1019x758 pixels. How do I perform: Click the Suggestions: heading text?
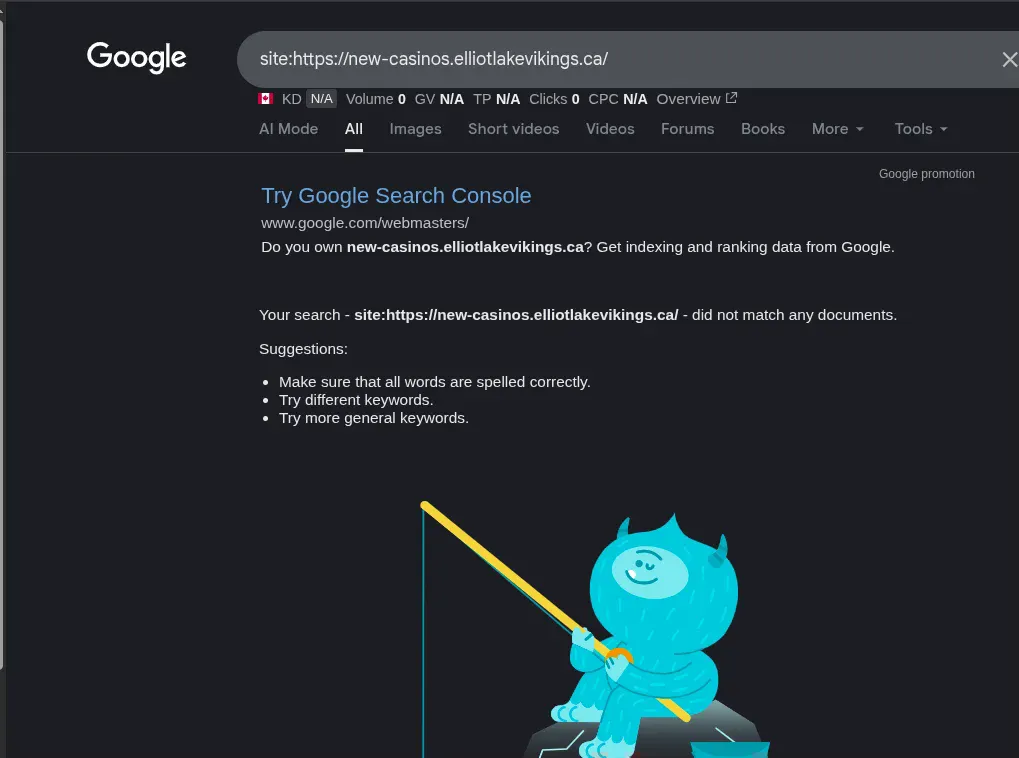click(303, 349)
